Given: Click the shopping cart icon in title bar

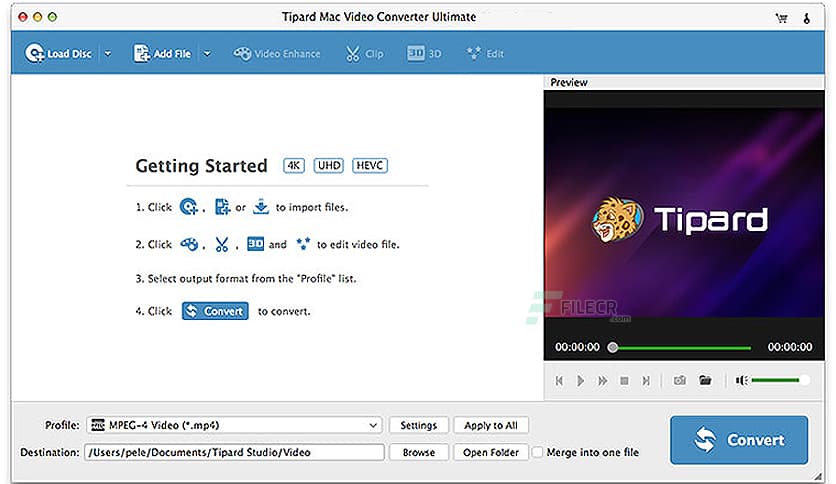Looking at the screenshot, I should (x=782, y=19).
